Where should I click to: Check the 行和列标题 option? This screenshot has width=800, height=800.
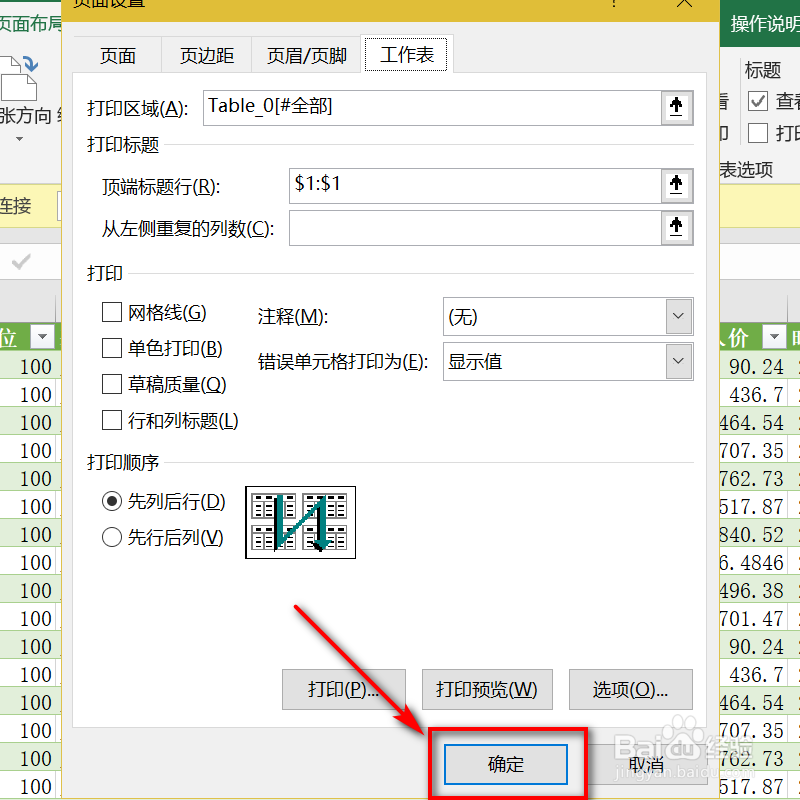point(113,421)
